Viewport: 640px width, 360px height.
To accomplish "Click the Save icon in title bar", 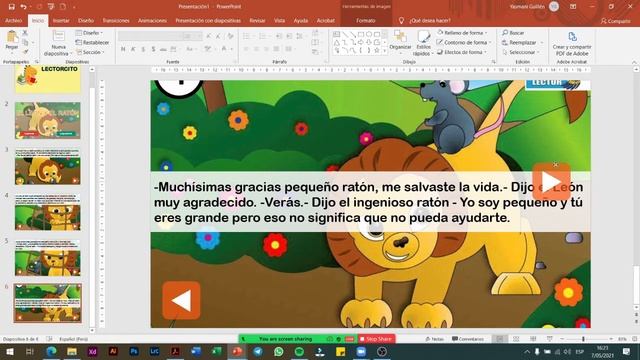I will coord(11,7).
